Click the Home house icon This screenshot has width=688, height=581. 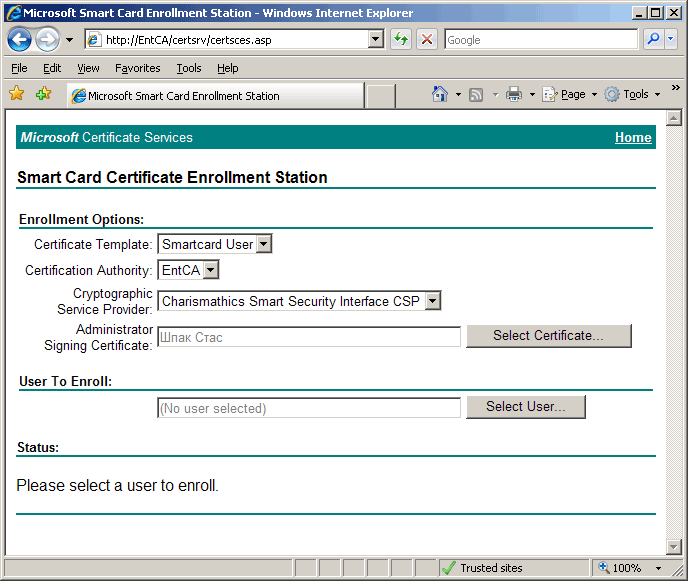(x=440, y=94)
